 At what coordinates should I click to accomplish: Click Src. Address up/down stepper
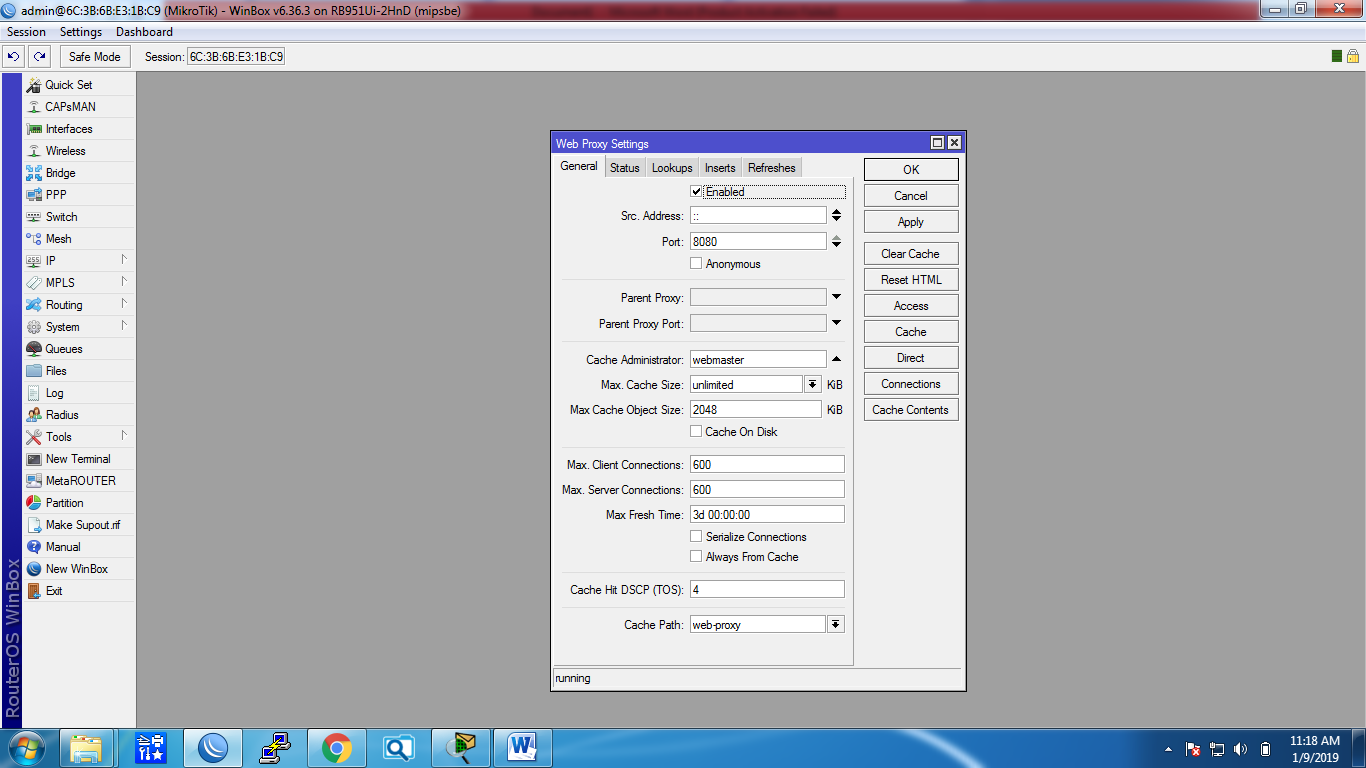click(x=836, y=216)
